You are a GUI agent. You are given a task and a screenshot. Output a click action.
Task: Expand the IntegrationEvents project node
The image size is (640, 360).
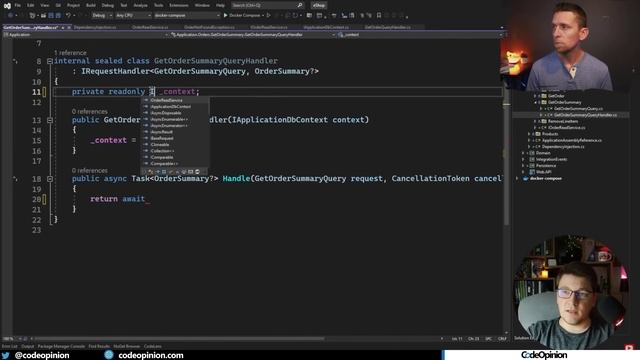[523, 160]
